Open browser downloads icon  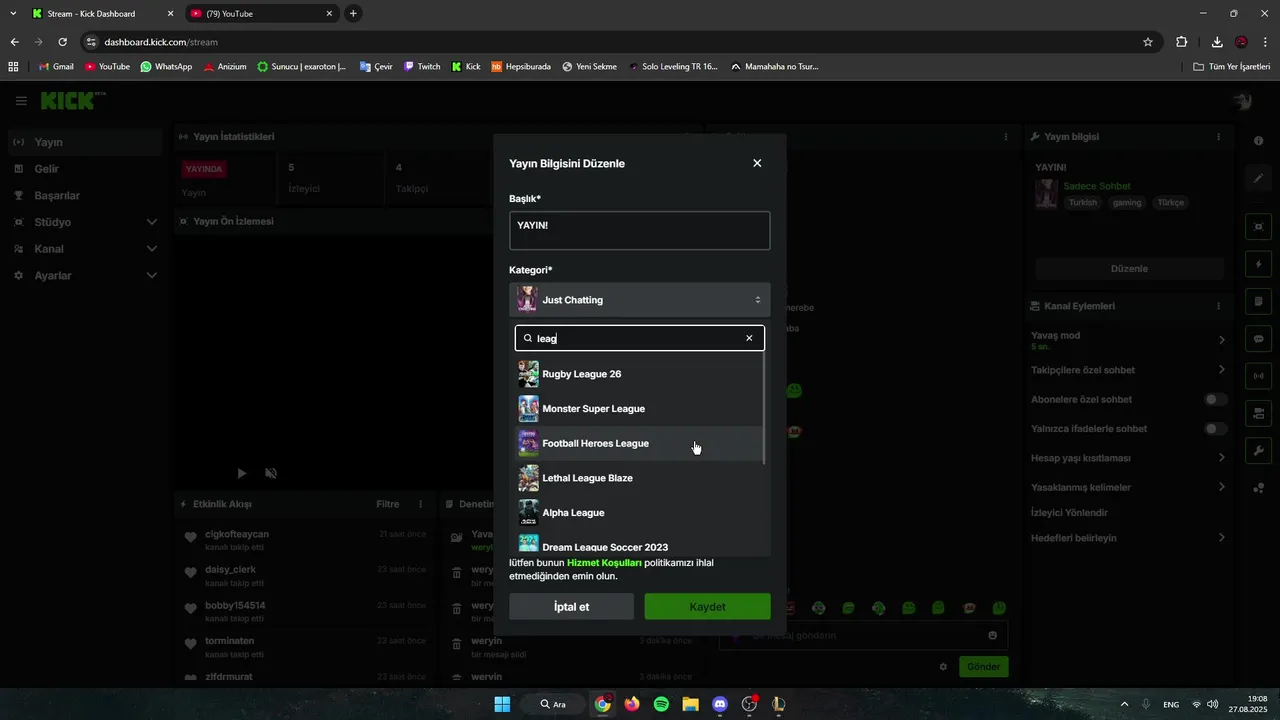click(x=1217, y=42)
